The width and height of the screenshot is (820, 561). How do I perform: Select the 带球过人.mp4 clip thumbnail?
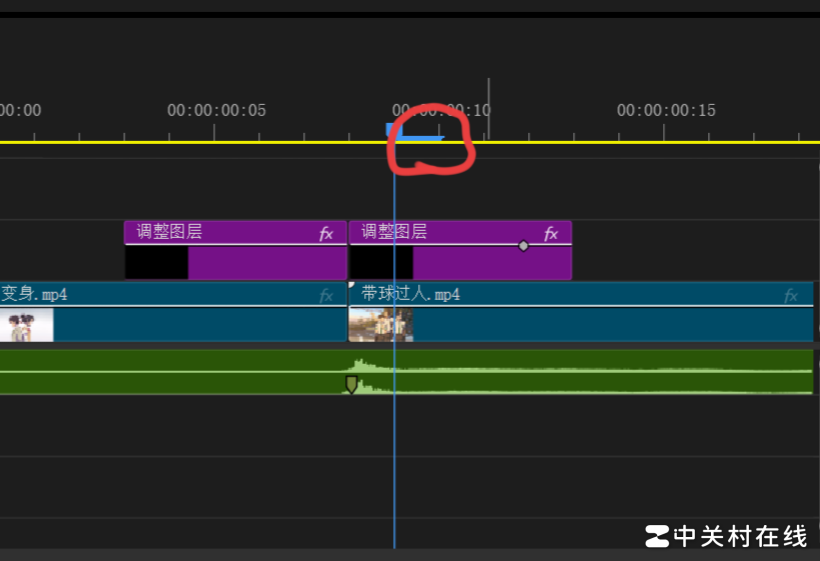(x=380, y=325)
